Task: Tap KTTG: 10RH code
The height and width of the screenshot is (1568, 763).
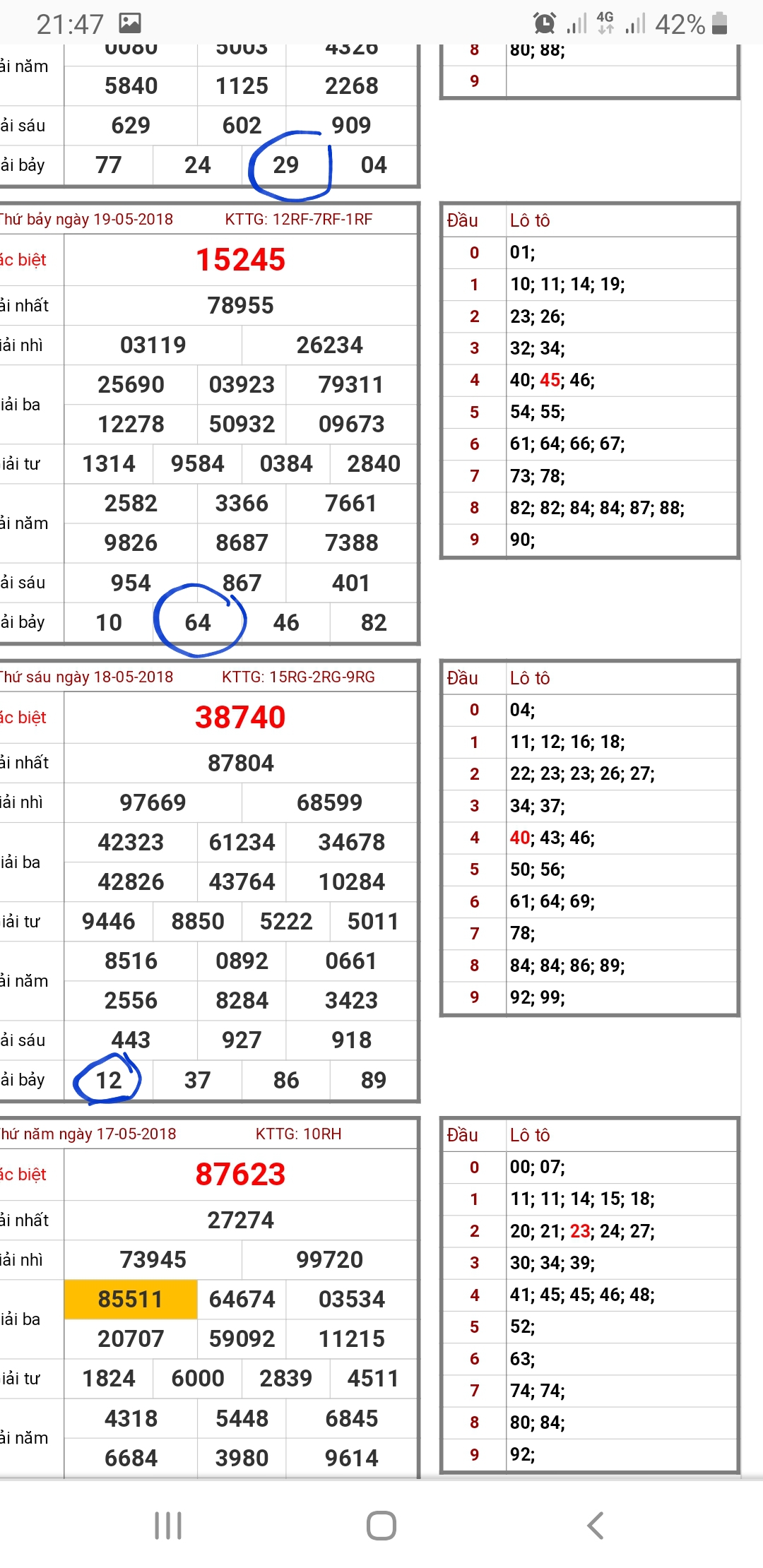Action: (x=298, y=1134)
